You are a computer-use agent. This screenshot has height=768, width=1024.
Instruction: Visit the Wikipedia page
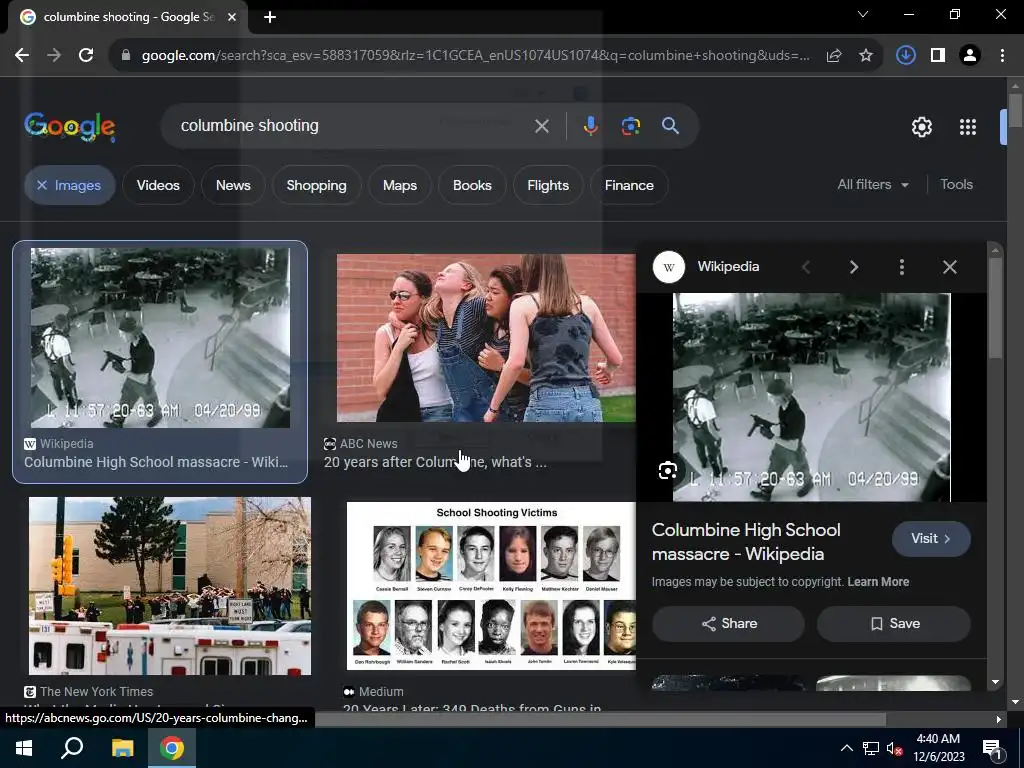(x=931, y=539)
